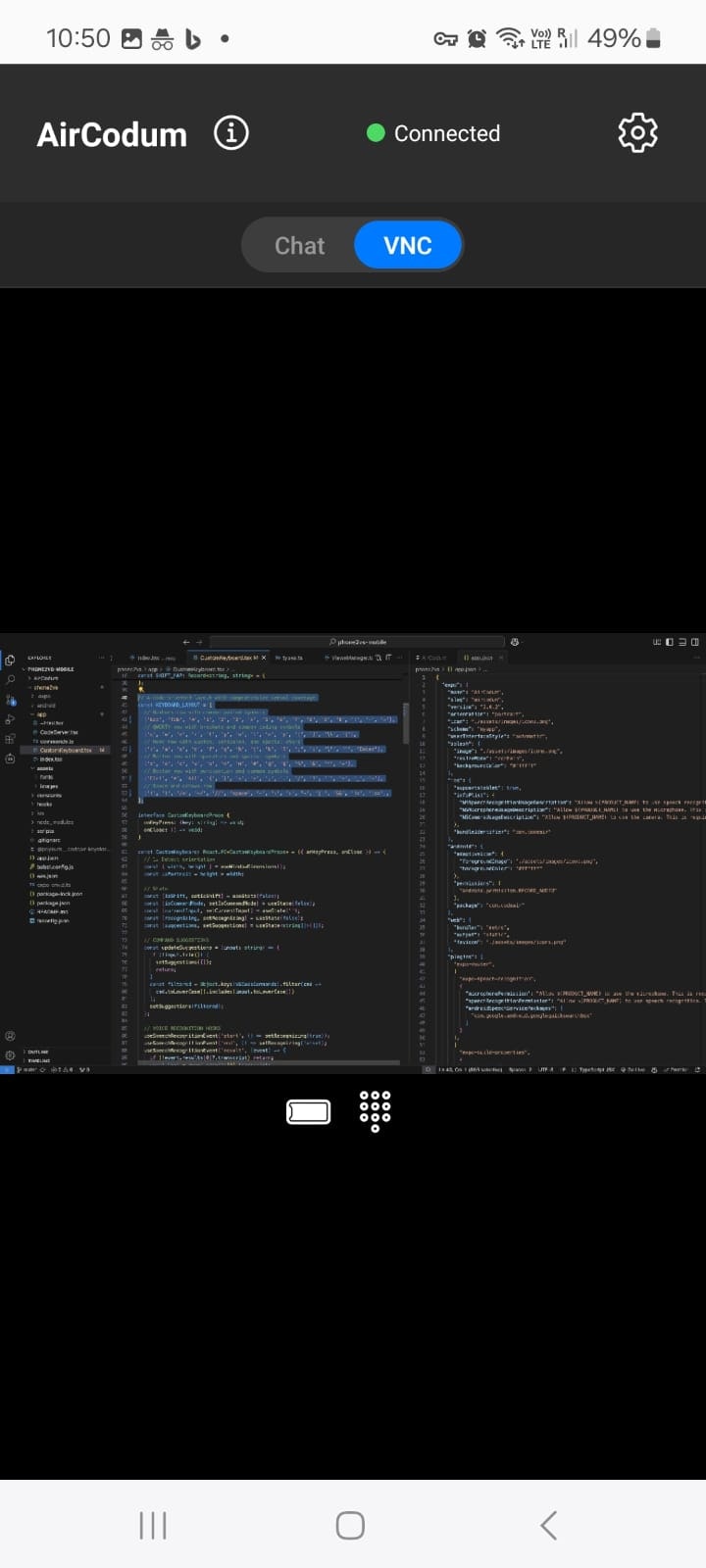Open Manage gear in VS Code activity bar
This screenshot has width=706, height=1568.
pyautogui.click(x=10, y=1055)
